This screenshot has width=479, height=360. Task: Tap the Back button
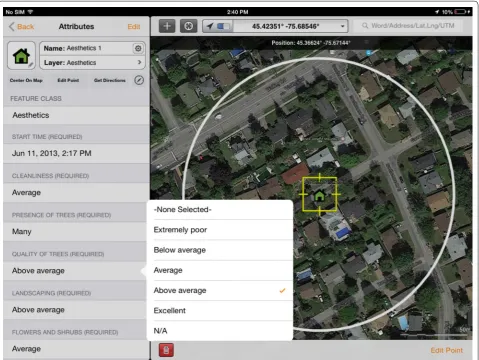pos(22,27)
